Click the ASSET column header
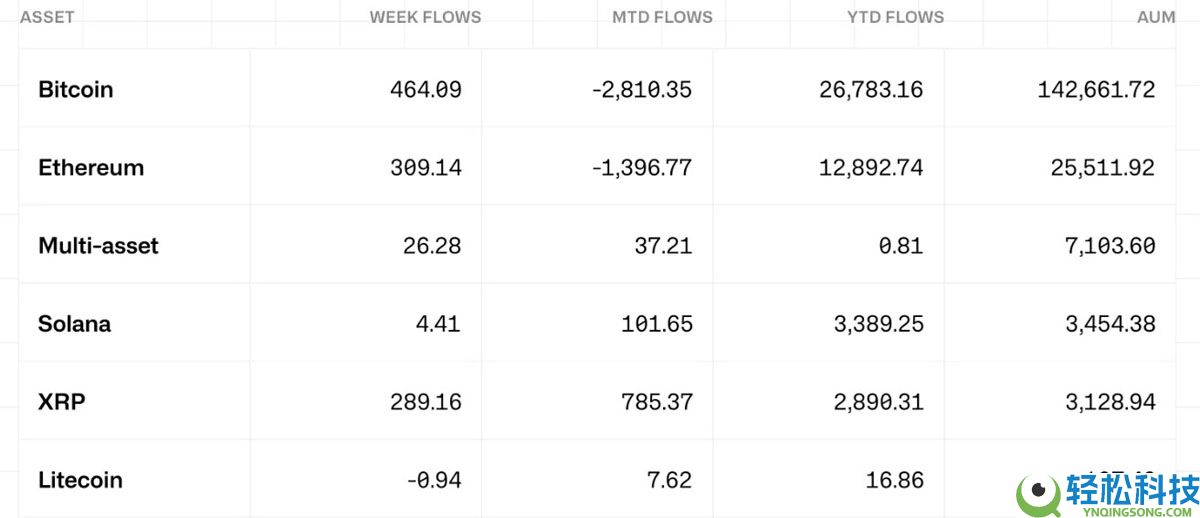The height and width of the screenshot is (518, 1200). [x=47, y=17]
